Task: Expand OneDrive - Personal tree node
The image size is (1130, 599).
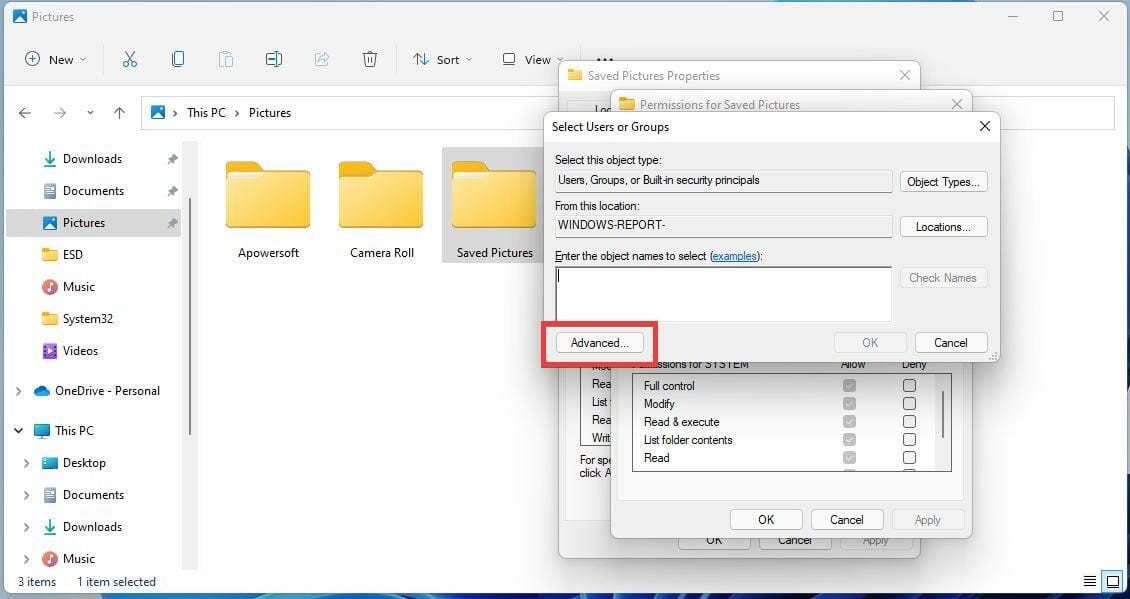Action: pos(18,391)
